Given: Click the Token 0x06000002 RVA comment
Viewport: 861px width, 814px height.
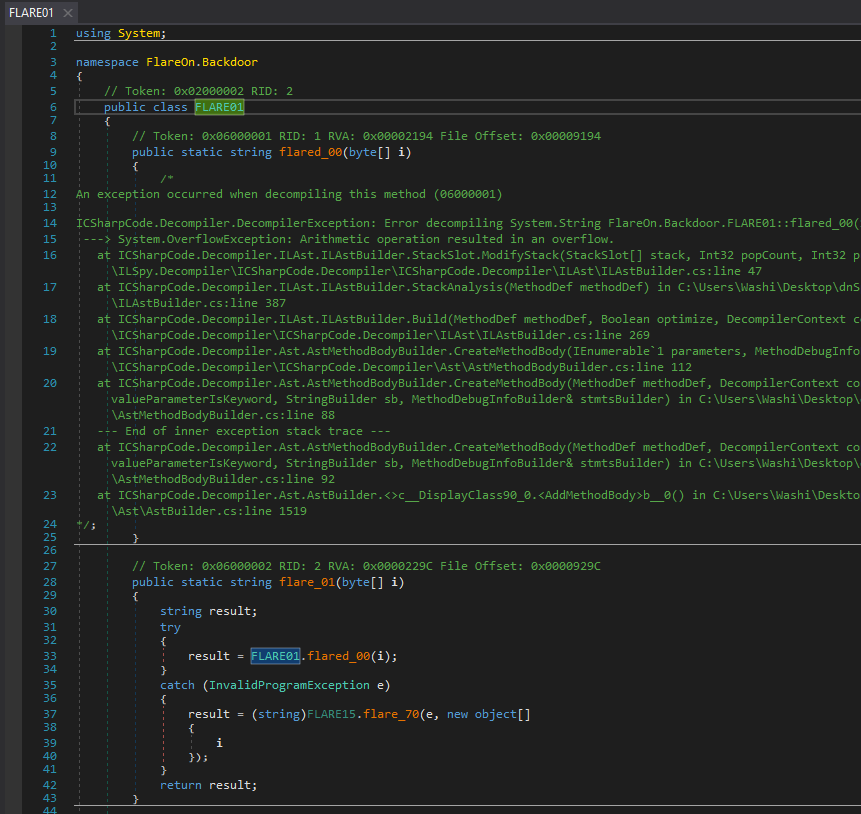Looking at the screenshot, I should tap(366, 566).
